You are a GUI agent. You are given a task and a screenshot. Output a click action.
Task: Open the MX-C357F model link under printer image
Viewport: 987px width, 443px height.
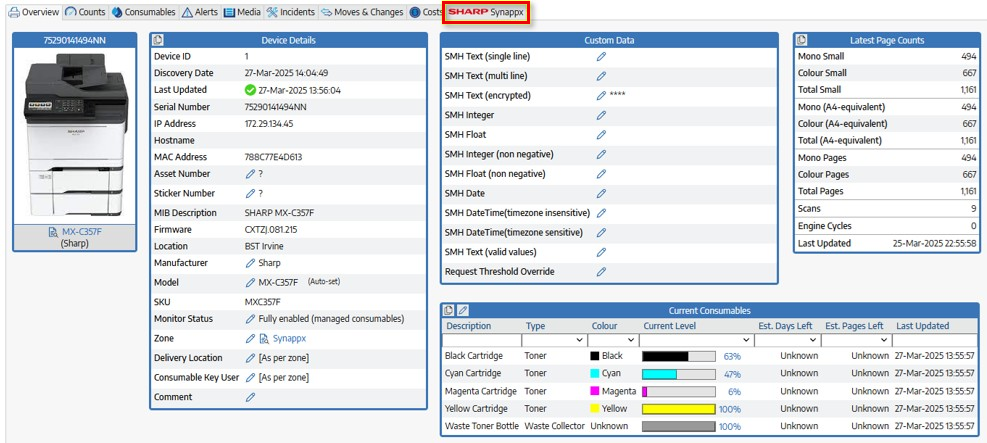click(83, 232)
